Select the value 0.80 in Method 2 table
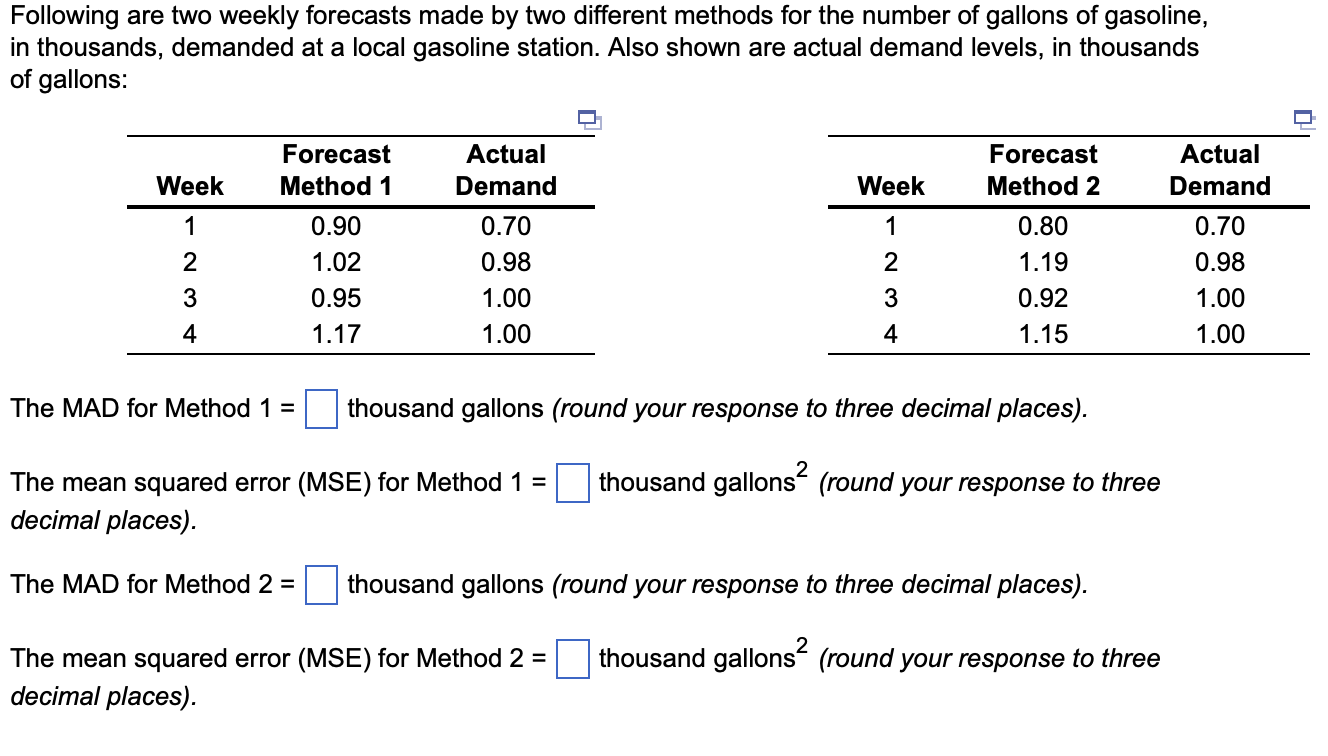 (1044, 226)
